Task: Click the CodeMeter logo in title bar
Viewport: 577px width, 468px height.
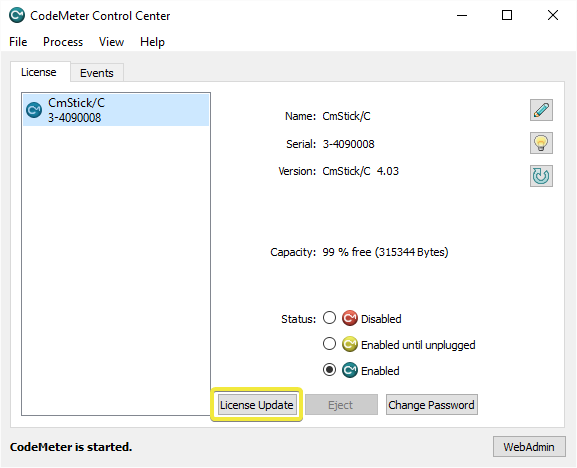Action: 17,15
